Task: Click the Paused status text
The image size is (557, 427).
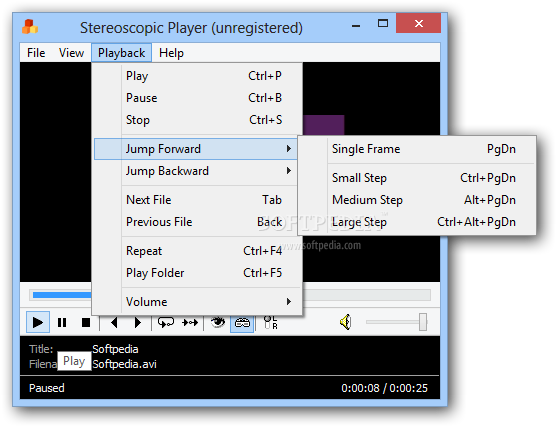Action: click(47, 388)
